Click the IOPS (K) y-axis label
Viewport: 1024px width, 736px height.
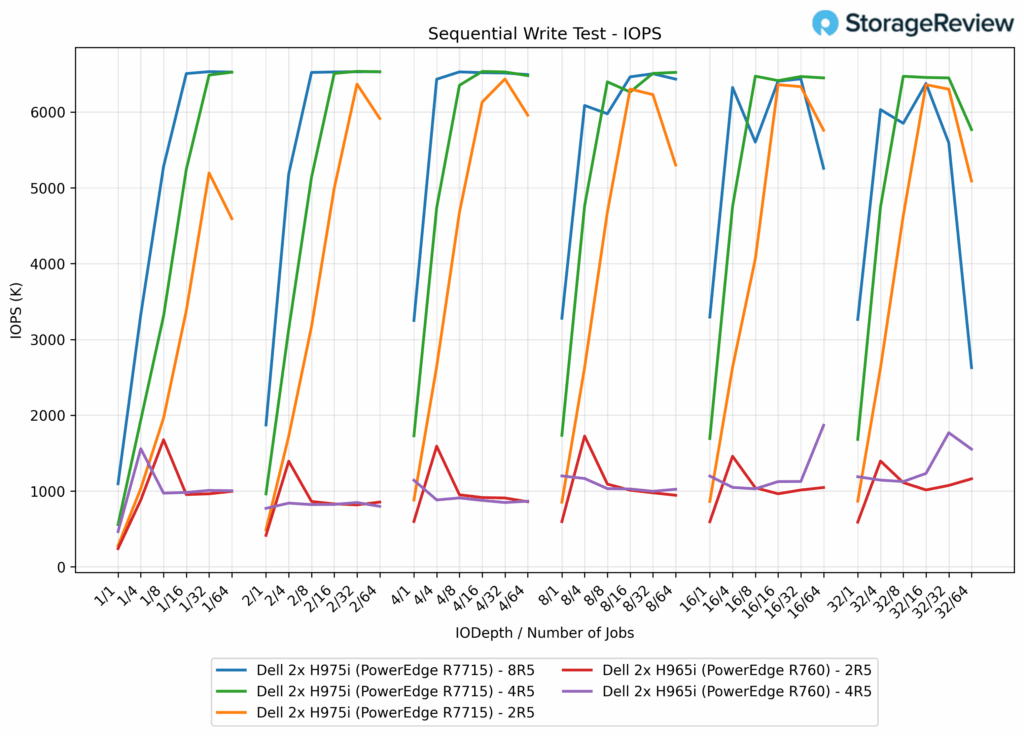17,311
